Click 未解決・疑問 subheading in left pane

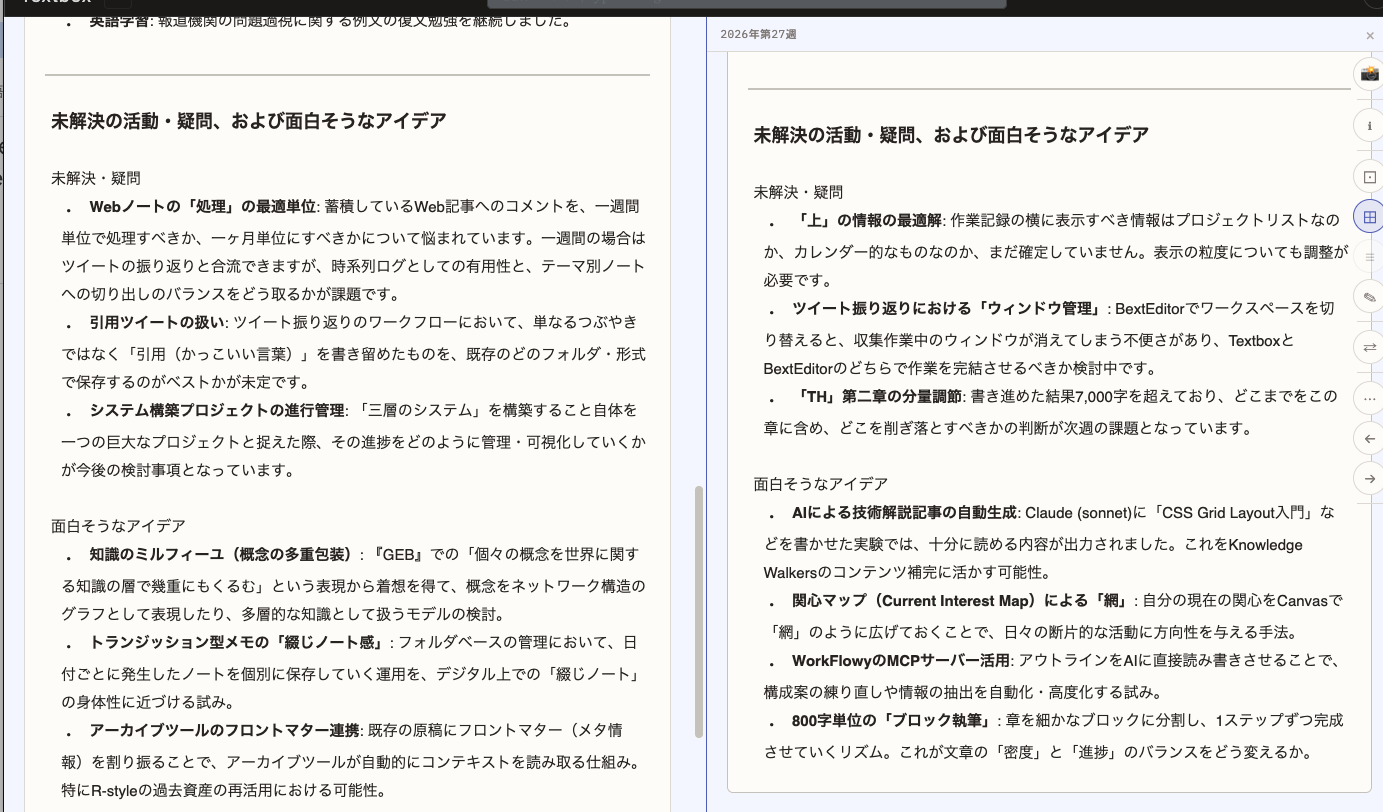coord(96,178)
